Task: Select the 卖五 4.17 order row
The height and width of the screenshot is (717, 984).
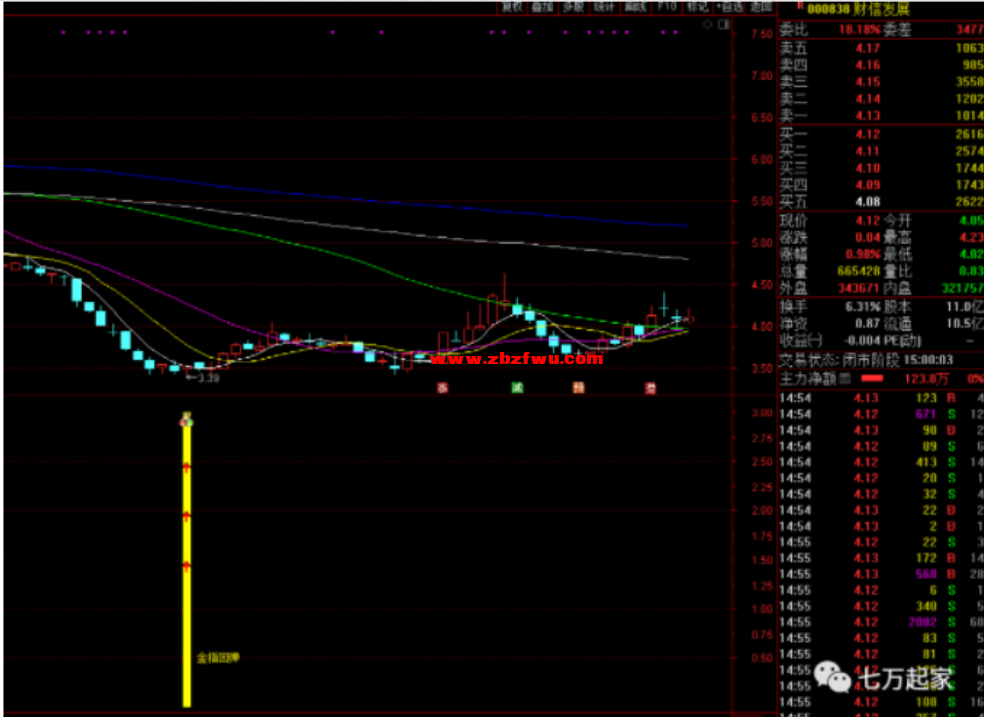Action: click(881, 48)
